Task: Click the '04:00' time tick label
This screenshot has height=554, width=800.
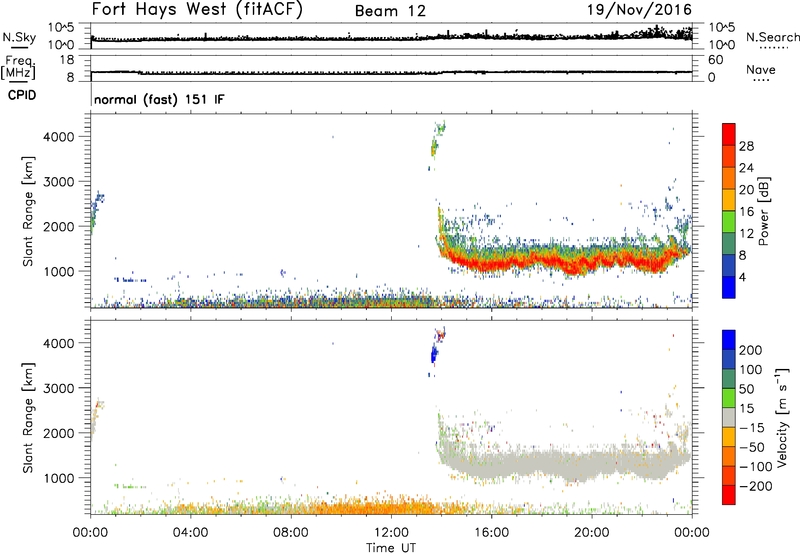Action: (x=190, y=533)
